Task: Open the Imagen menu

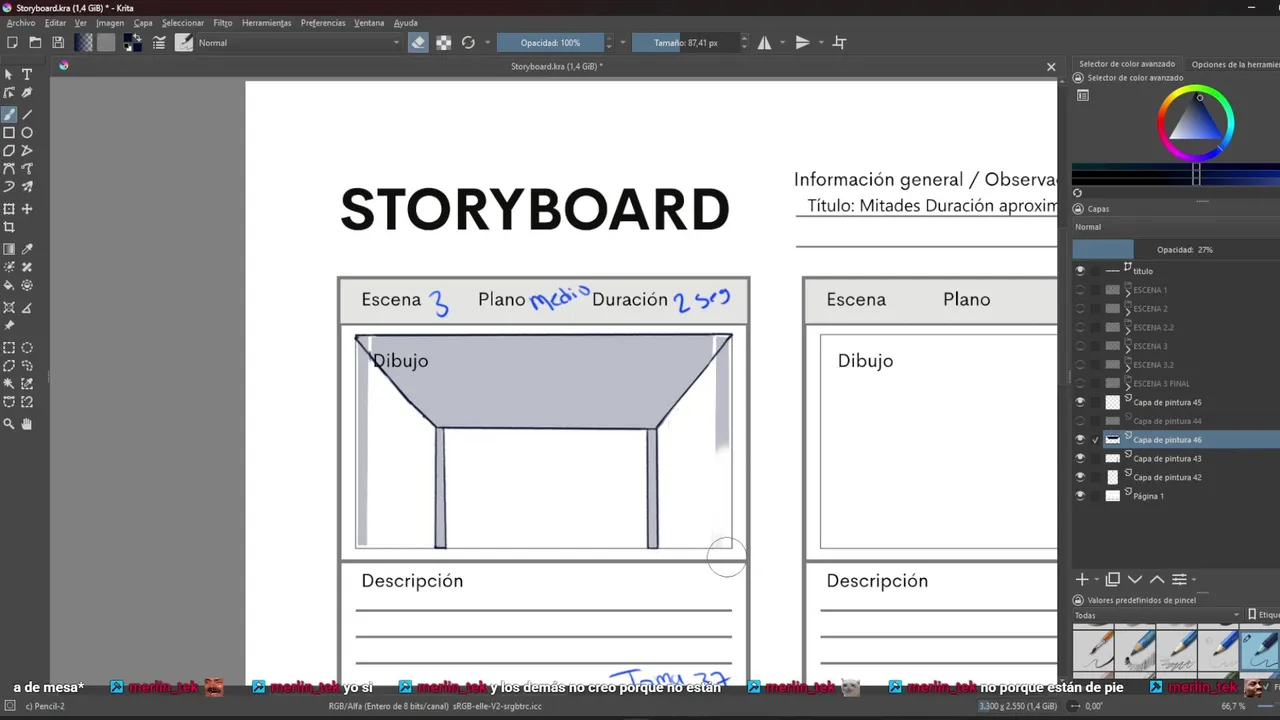Action: (110, 23)
